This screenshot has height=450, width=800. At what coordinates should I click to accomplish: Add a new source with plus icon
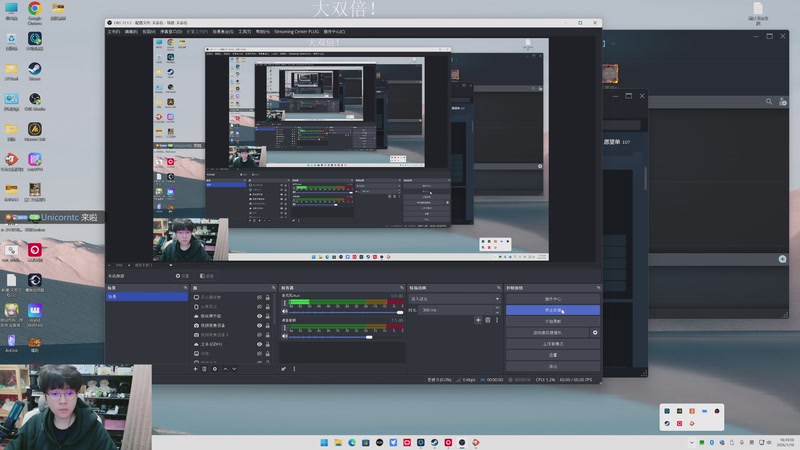[x=195, y=369]
